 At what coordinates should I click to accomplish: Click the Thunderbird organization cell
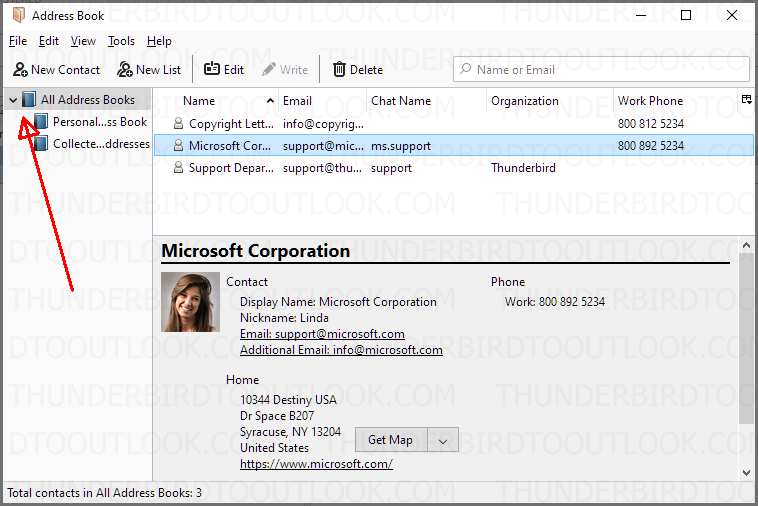click(x=523, y=168)
